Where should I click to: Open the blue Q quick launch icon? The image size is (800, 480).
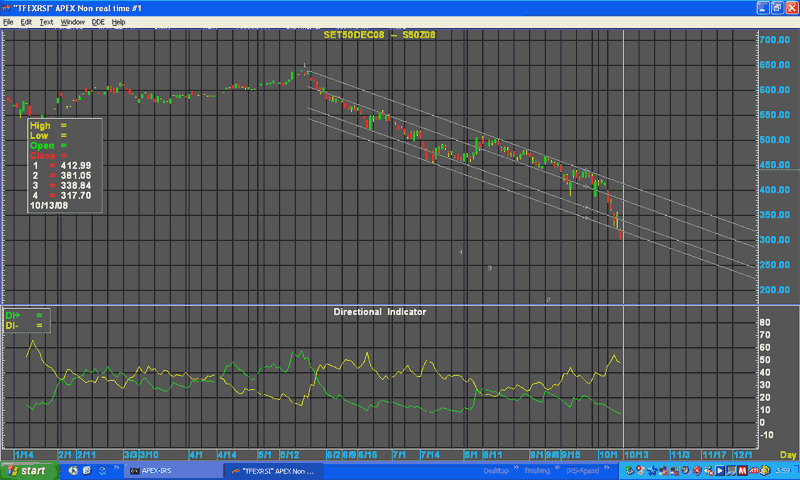point(103,471)
